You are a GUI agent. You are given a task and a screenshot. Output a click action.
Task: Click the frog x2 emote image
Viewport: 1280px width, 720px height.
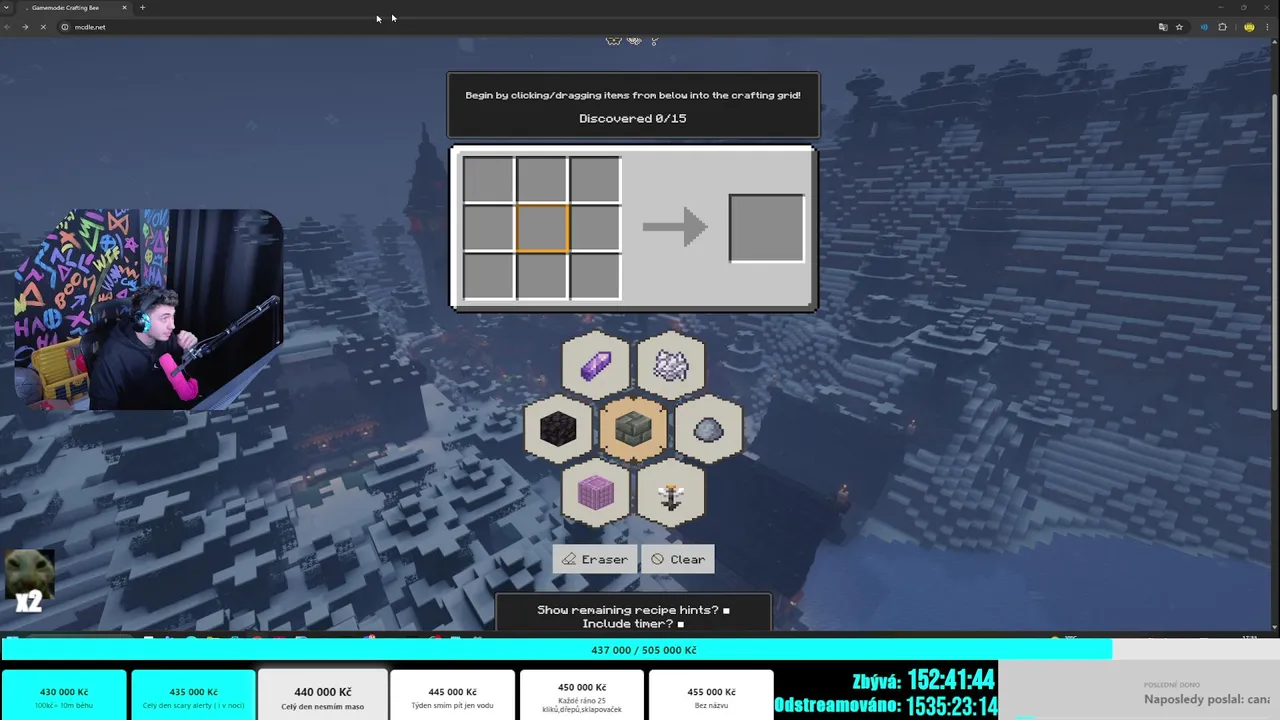[x=29, y=580]
